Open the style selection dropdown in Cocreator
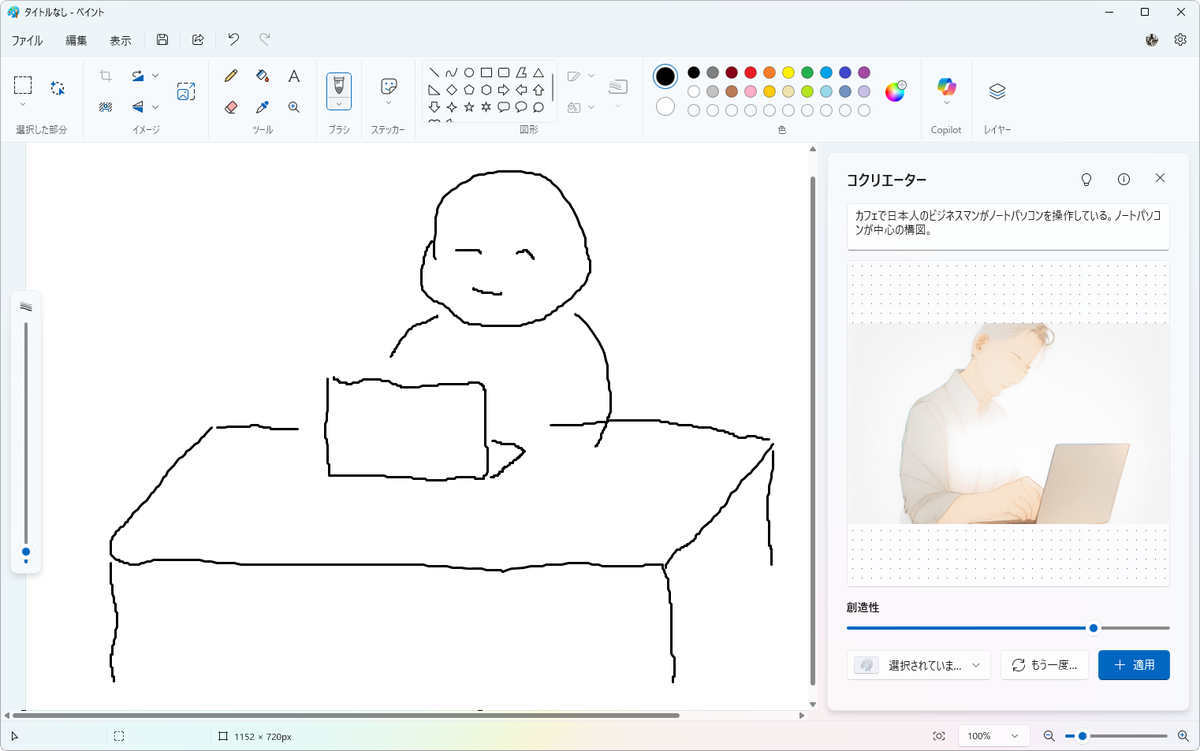Viewport: 1200px width, 751px height. (x=918, y=665)
